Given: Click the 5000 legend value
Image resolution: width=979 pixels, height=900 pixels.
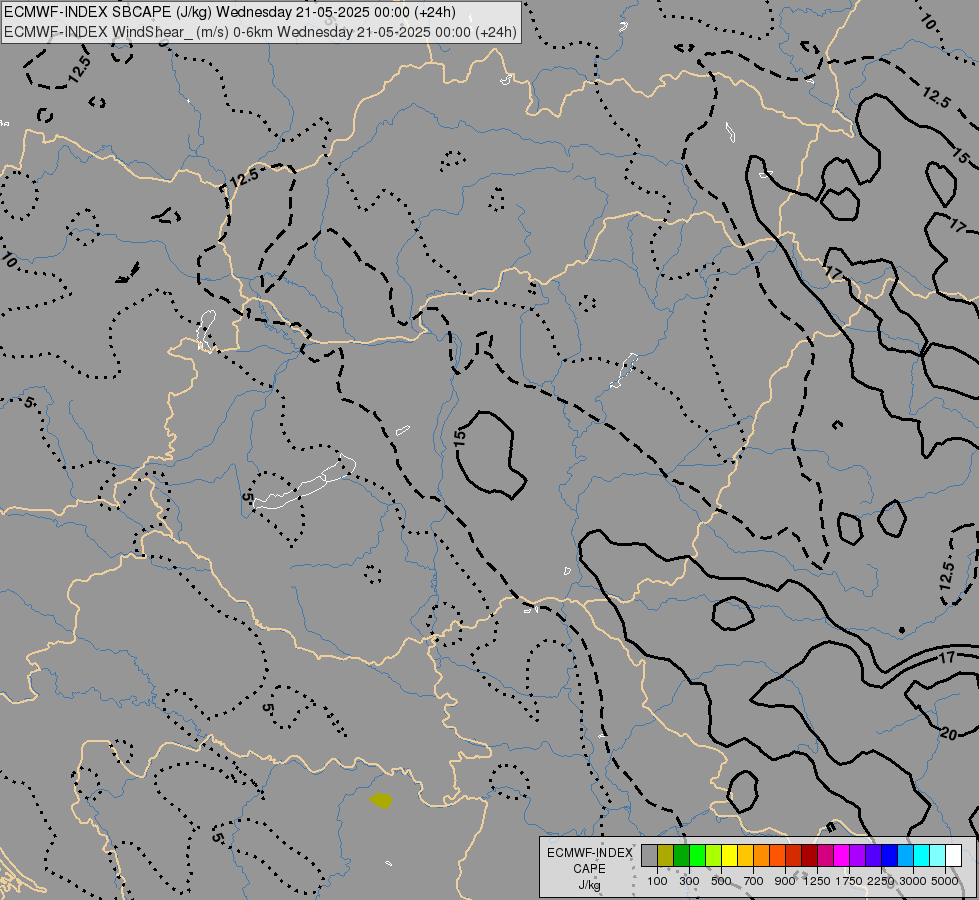Looking at the screenshot, I should pyautogui.click(x=945, y=881).
